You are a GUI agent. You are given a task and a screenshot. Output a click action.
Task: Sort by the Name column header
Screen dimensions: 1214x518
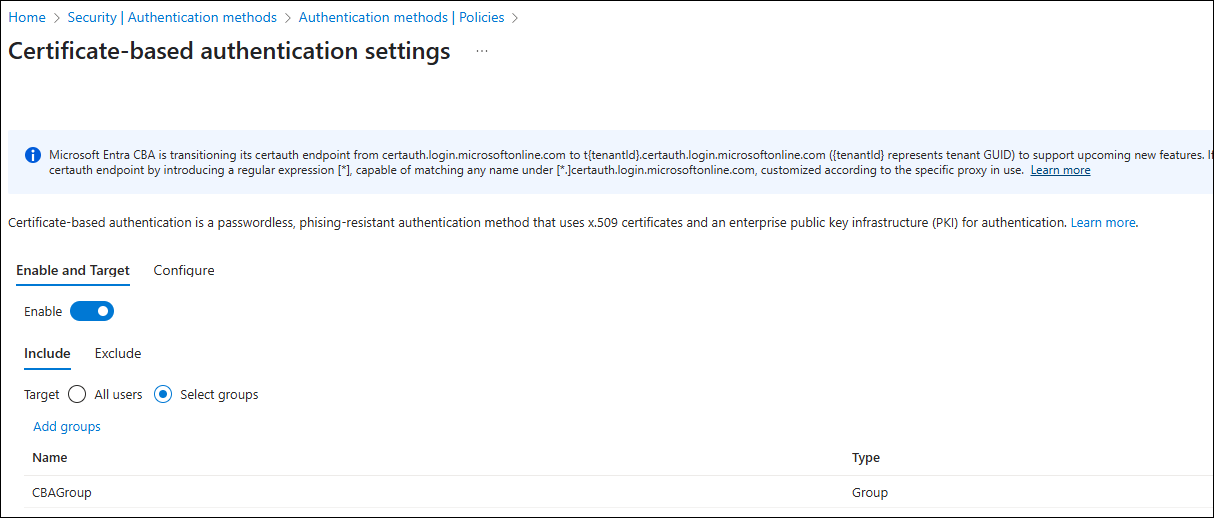[50, 458]
